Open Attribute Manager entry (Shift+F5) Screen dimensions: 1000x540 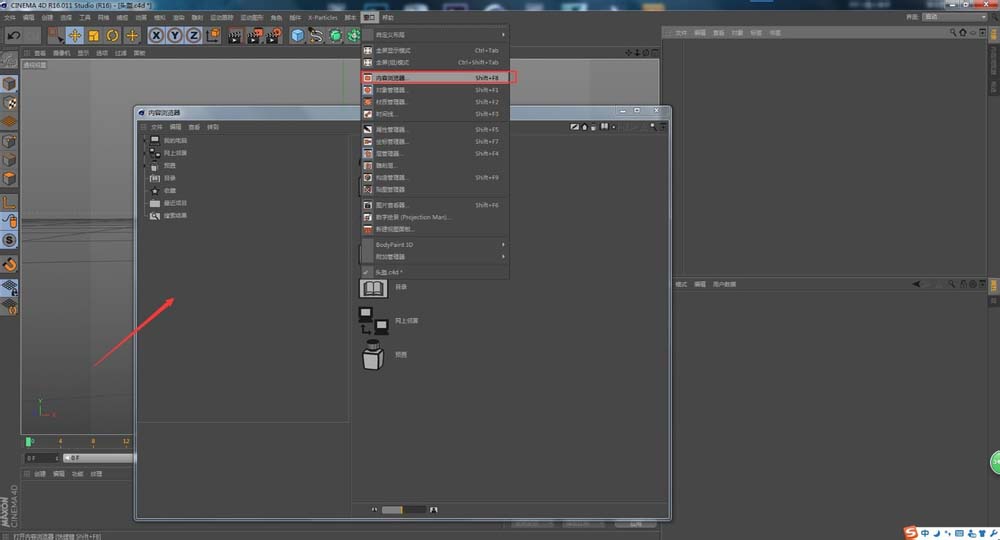click(x=436, y=129)
